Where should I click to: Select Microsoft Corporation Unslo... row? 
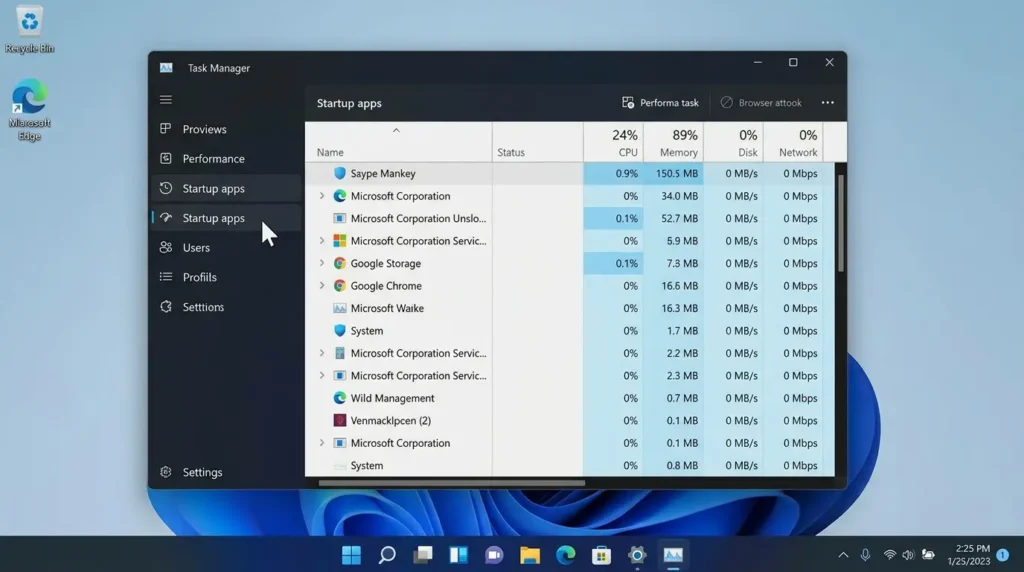click(569, 218)
